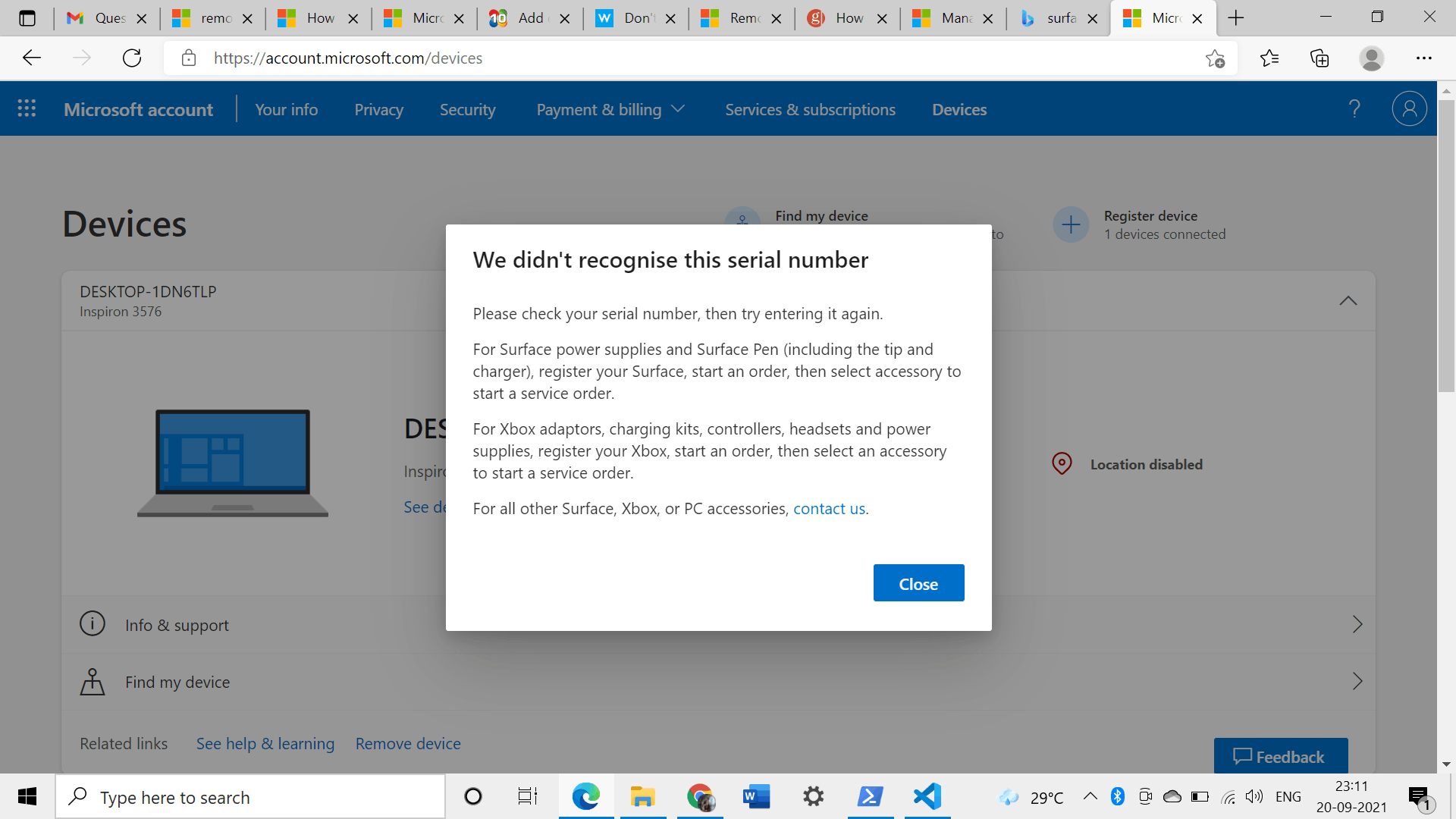This screenshot has height=819, width=1456.
Task: Click the Register device plus icon
Action: click(1071, 225)
